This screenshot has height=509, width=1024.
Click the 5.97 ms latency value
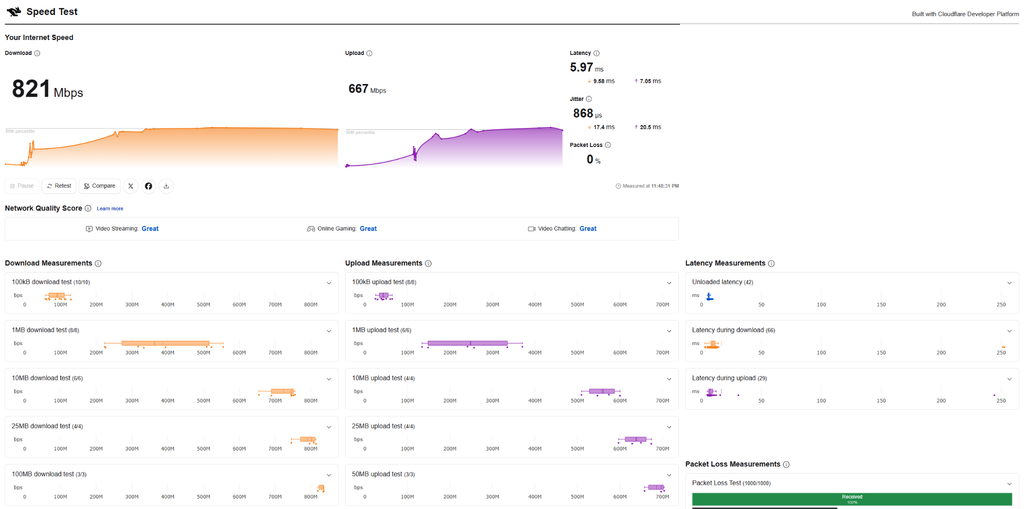[x=586, y=67]
